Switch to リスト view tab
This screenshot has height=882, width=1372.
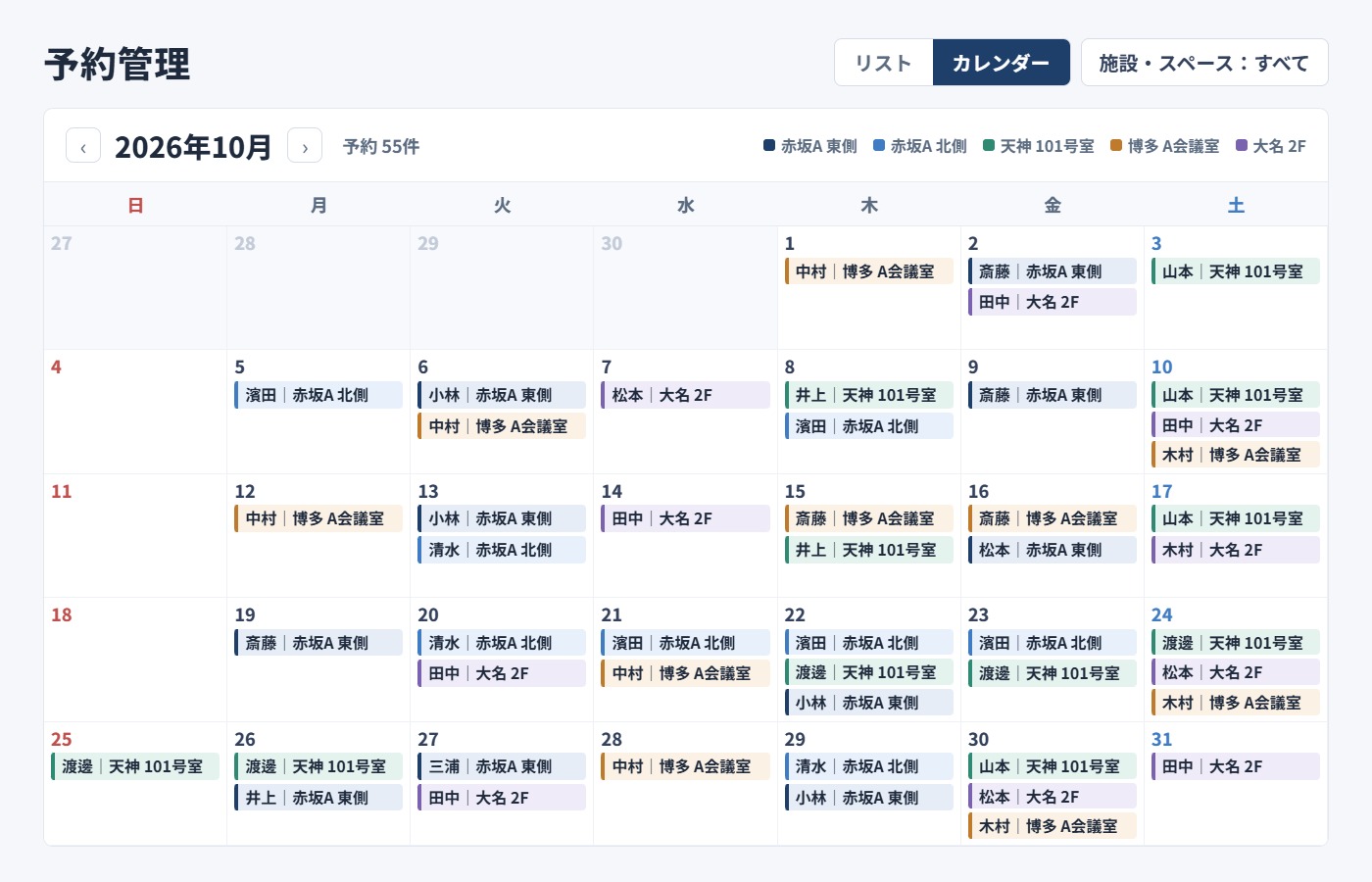(x=884, y=63)
